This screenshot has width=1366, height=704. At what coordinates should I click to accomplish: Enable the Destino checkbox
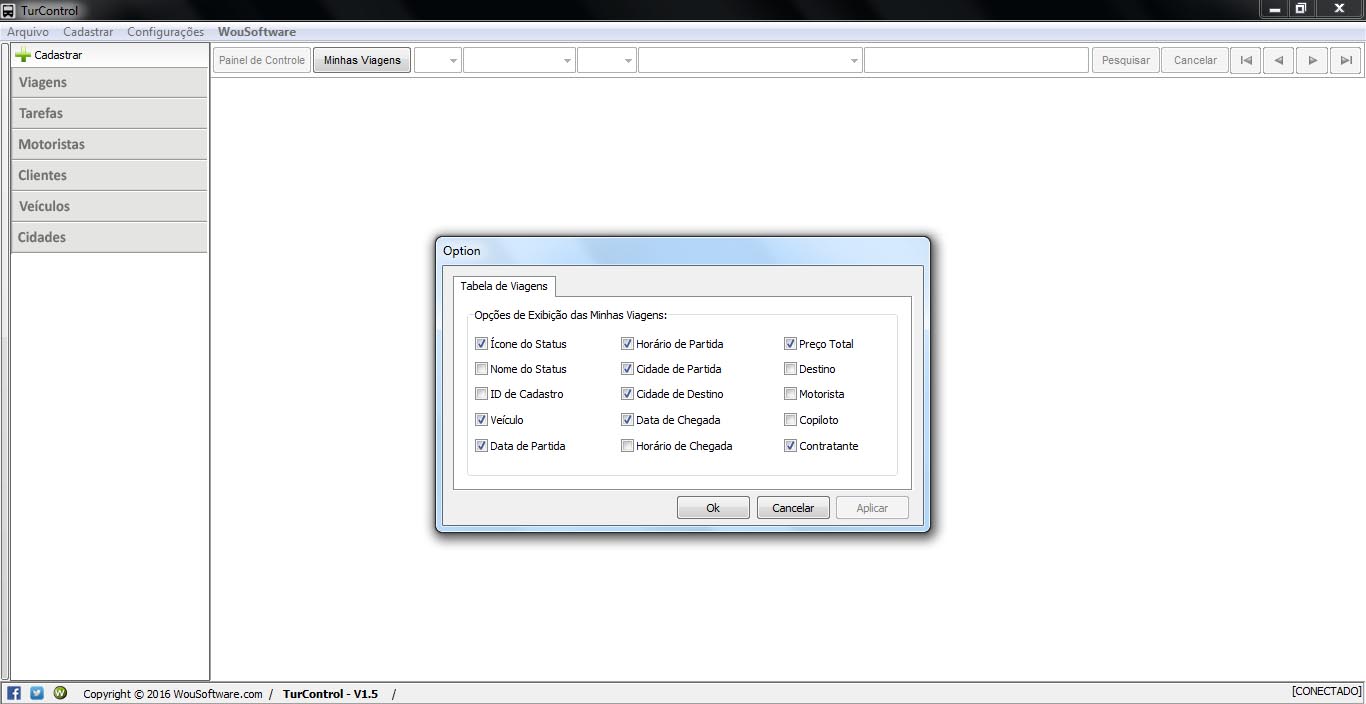[x=790, y=368]
